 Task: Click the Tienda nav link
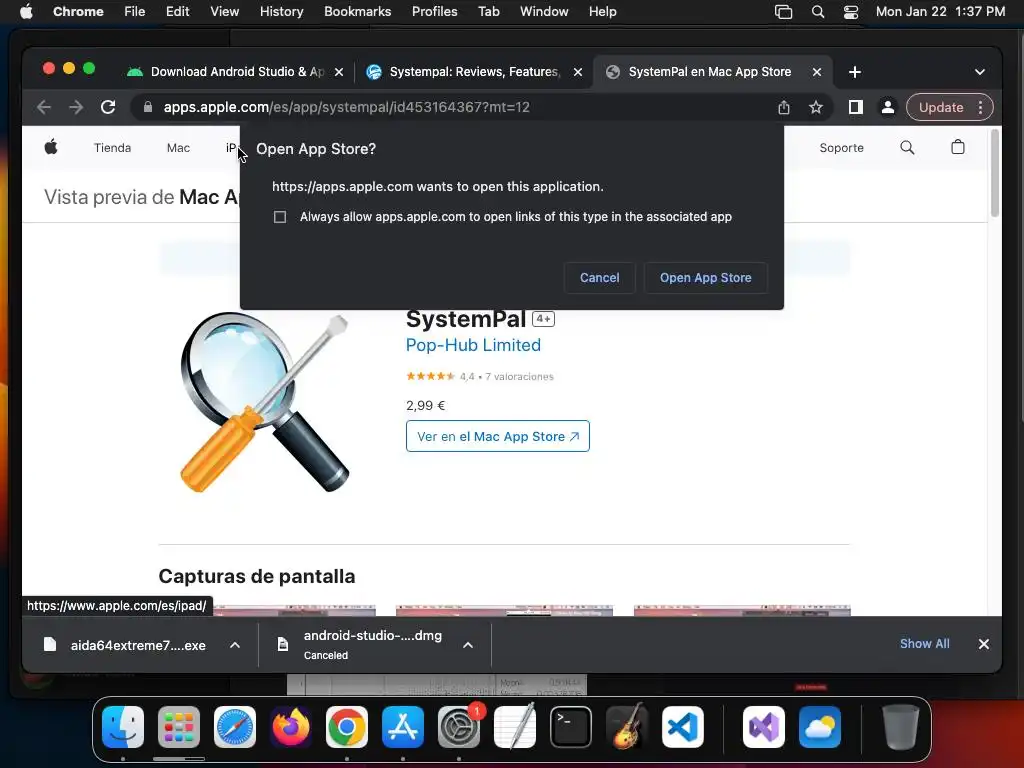(112, 148)
